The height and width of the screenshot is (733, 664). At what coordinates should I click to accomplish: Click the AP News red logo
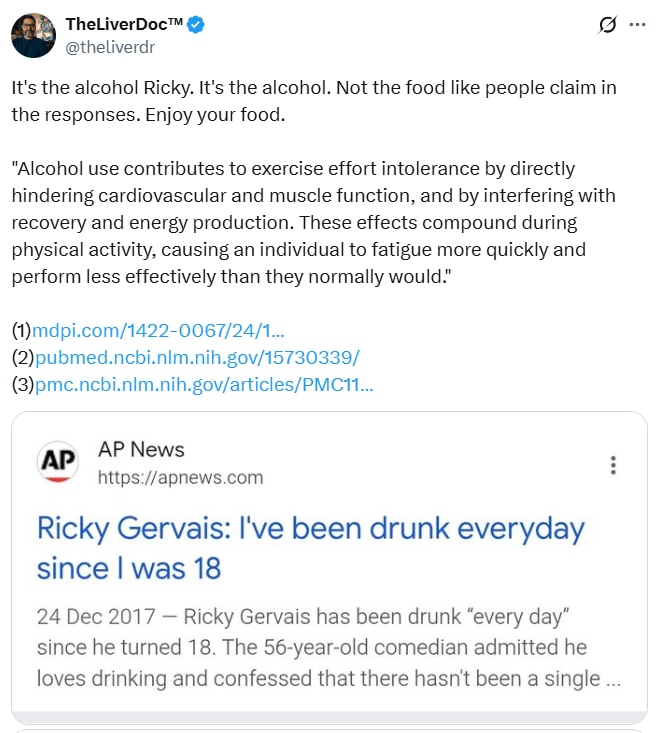coord(58,462)
